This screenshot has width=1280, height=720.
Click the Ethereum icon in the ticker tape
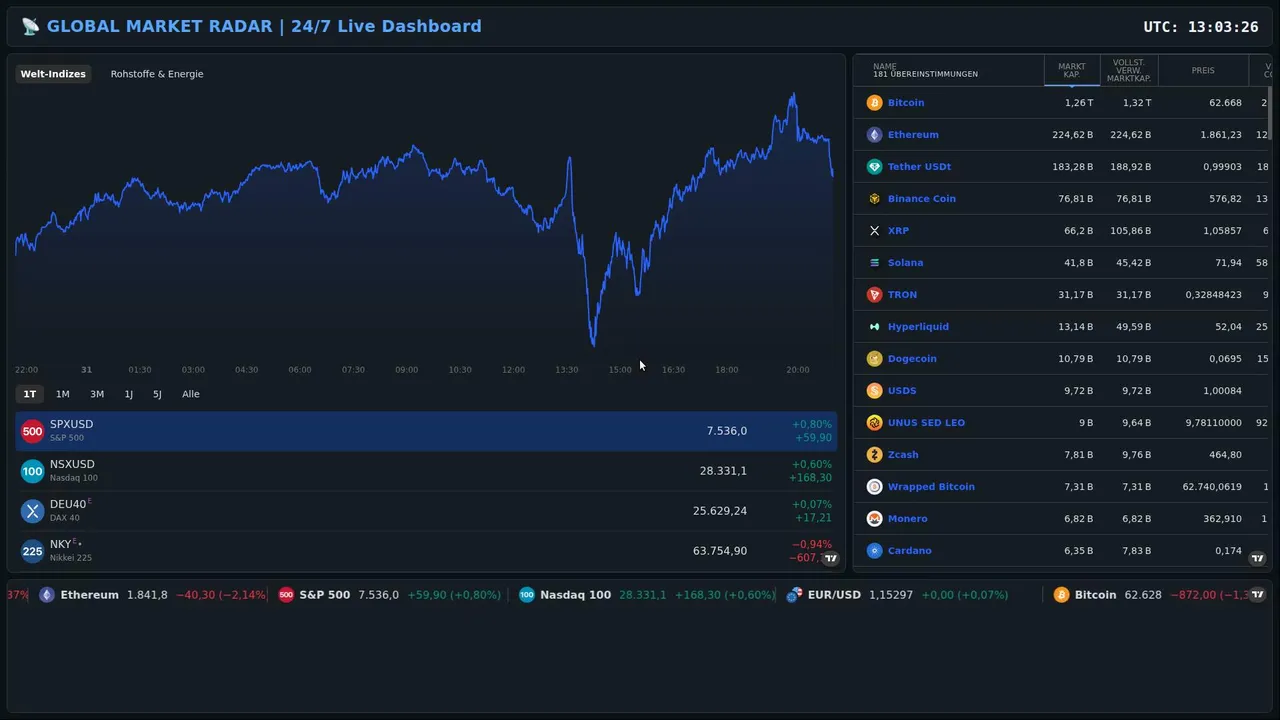(46, 595)
